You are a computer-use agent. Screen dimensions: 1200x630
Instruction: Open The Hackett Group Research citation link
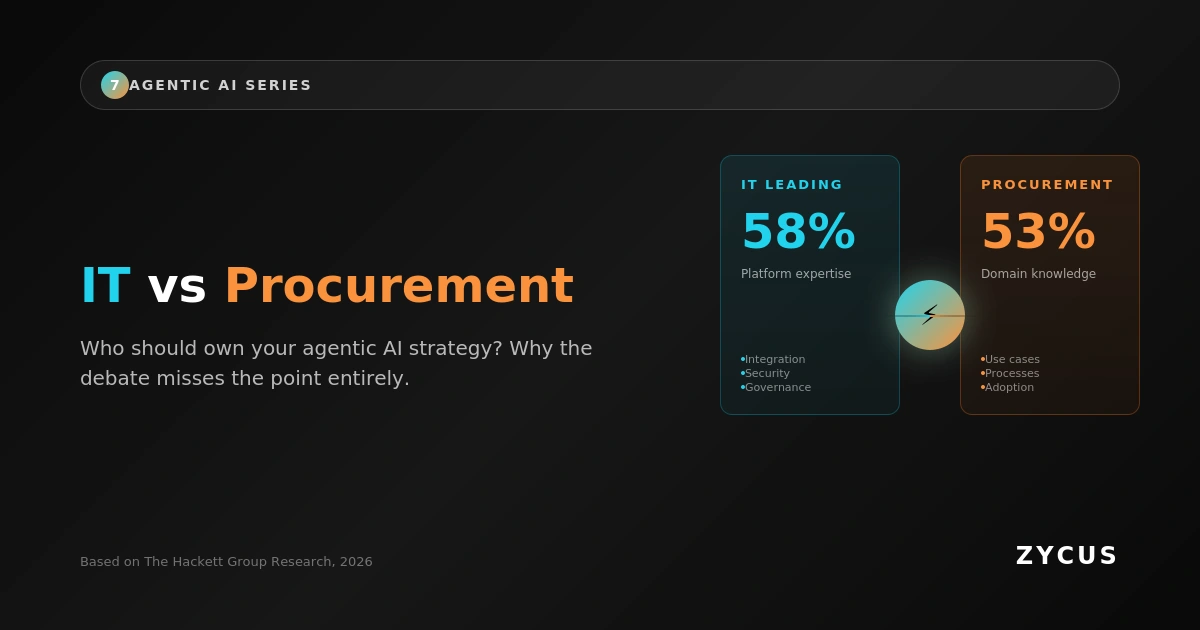point(226,561)
